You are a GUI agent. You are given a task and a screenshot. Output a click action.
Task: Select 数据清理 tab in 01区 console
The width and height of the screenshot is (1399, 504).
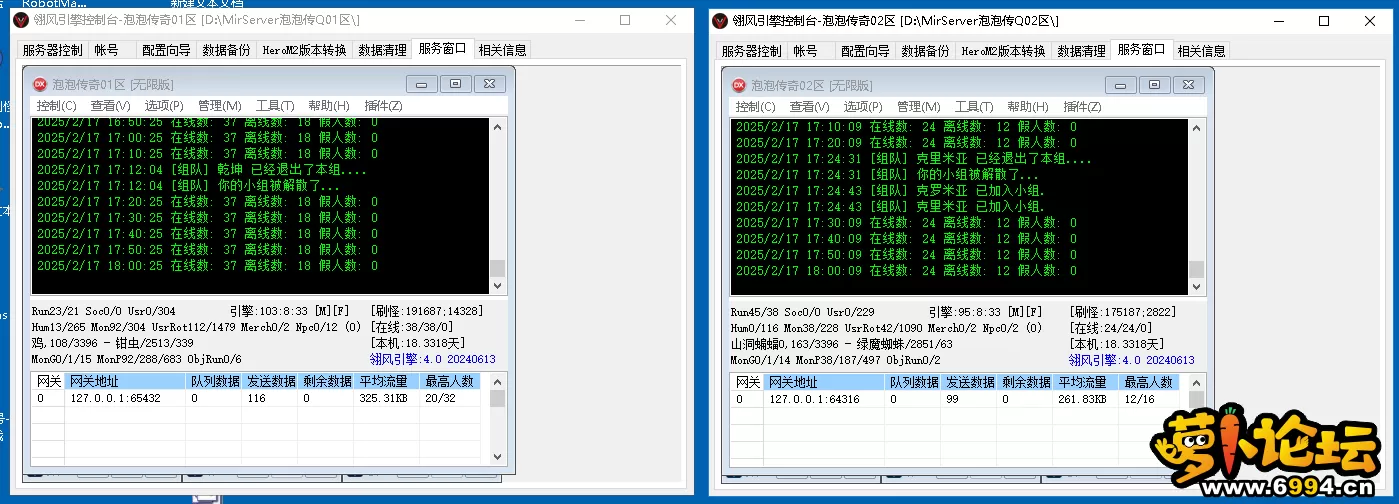(382, 51)
